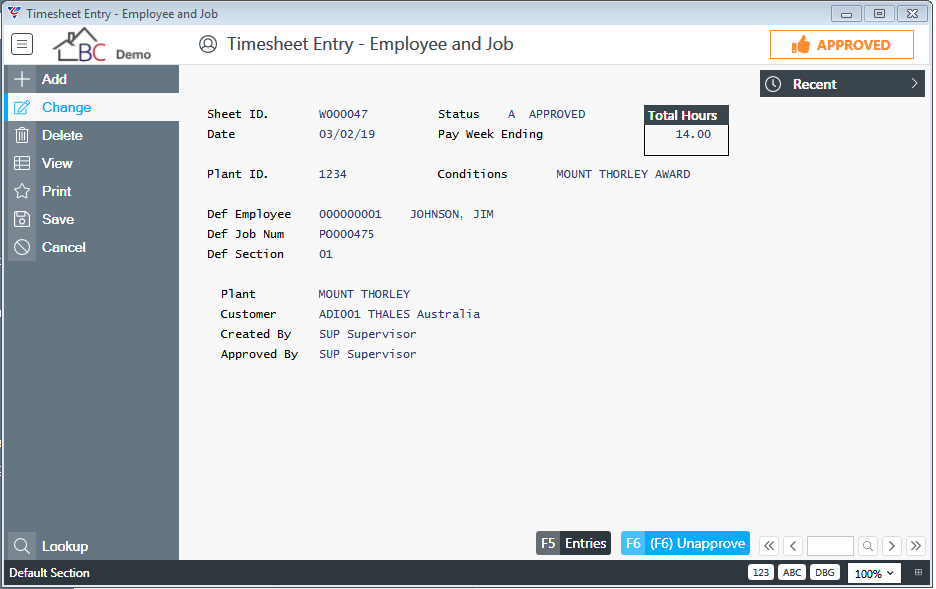Click Sheet ID value W000047
The image size is (936, 589).
343,114
